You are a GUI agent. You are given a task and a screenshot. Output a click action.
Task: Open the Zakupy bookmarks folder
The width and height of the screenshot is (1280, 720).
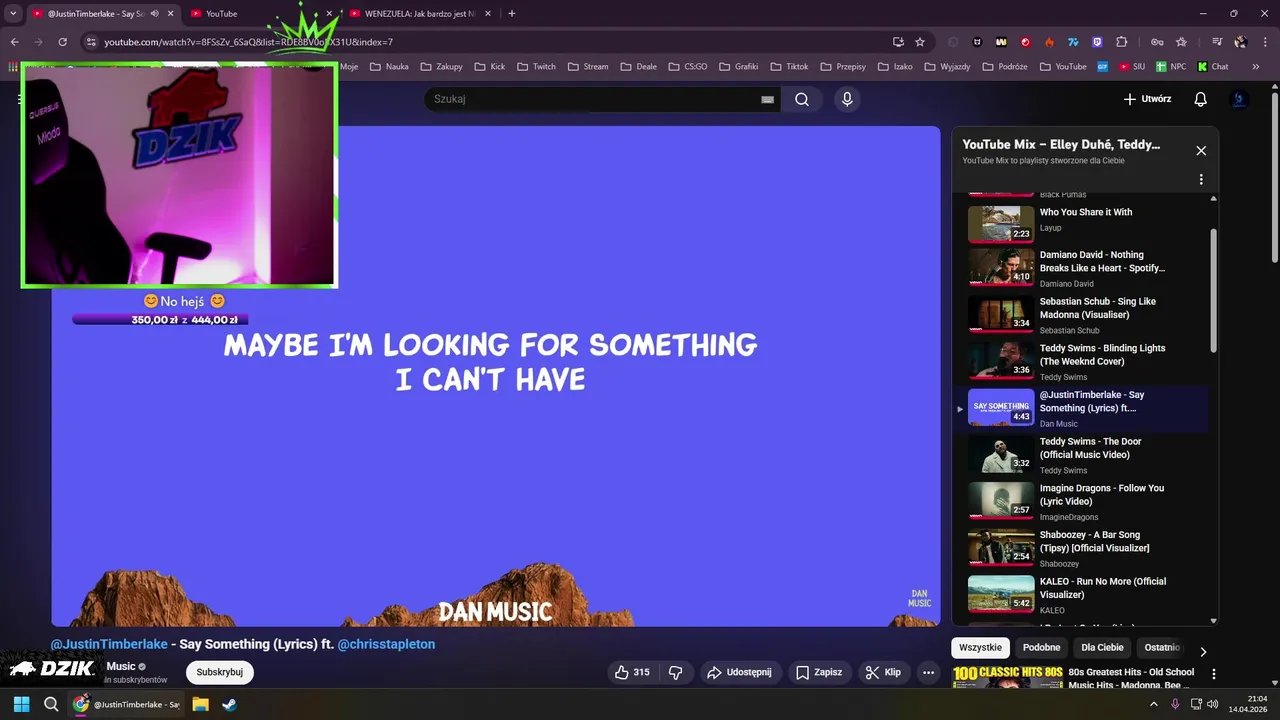[x=441, y=67]
